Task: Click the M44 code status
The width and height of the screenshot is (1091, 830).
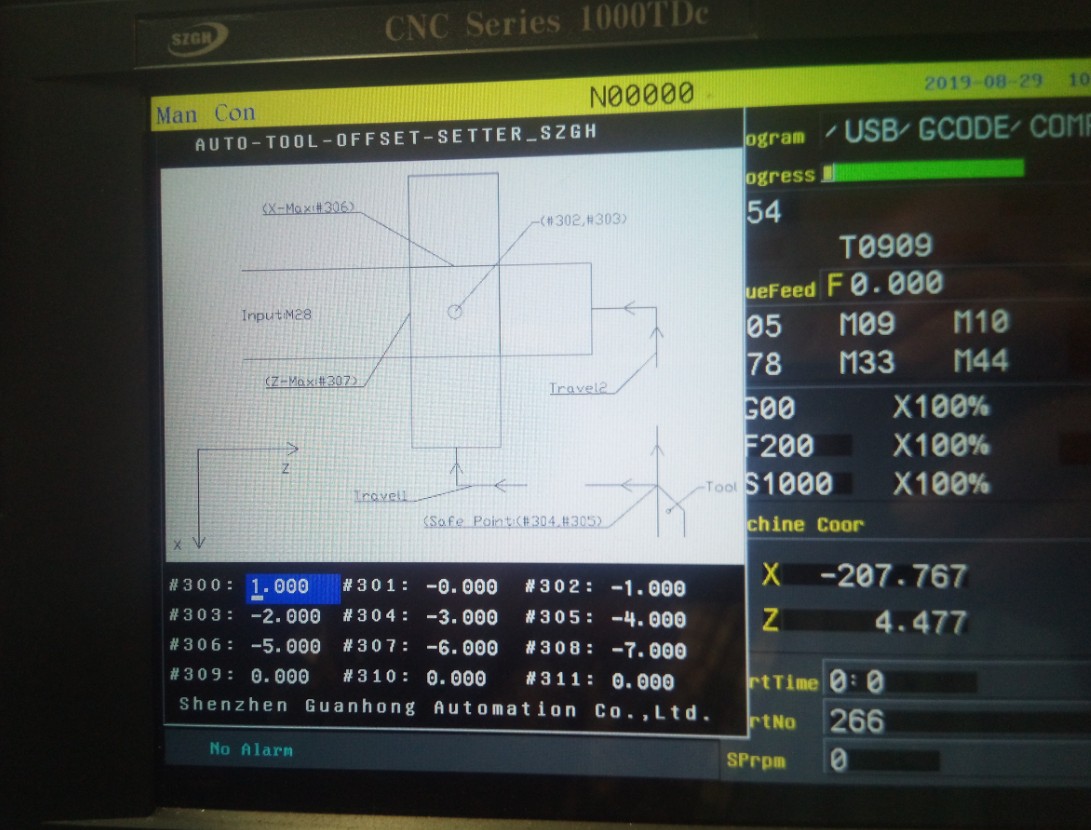Action: tap(980, 361)
